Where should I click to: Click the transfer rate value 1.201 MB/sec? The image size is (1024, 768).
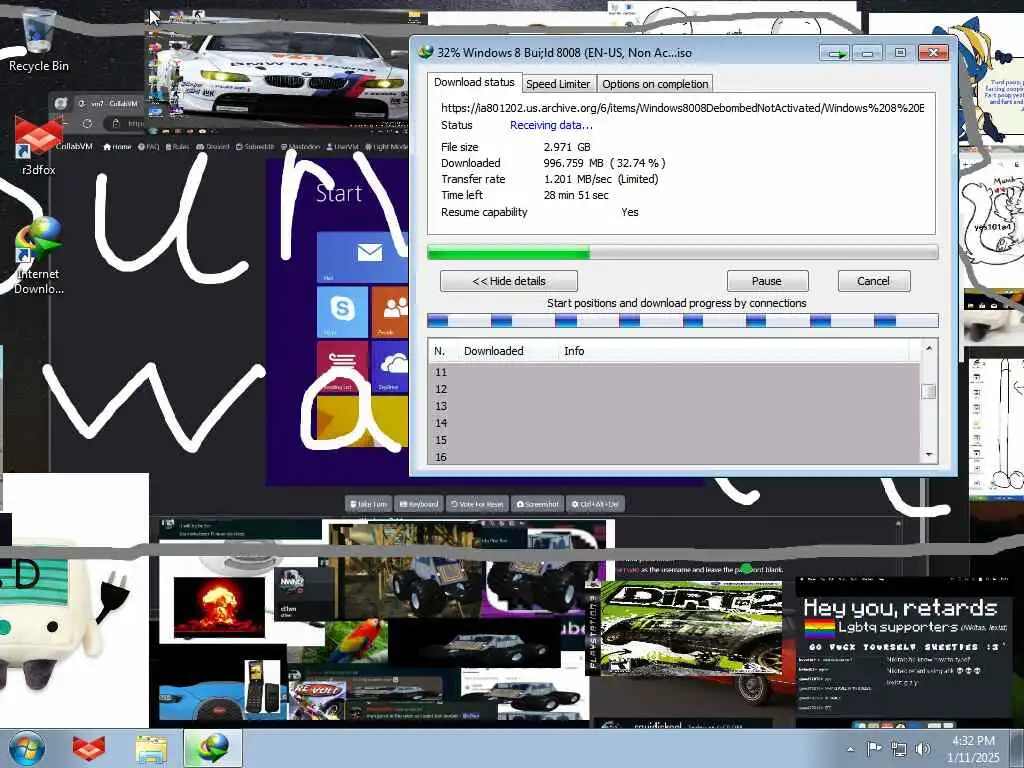[578, 179]
